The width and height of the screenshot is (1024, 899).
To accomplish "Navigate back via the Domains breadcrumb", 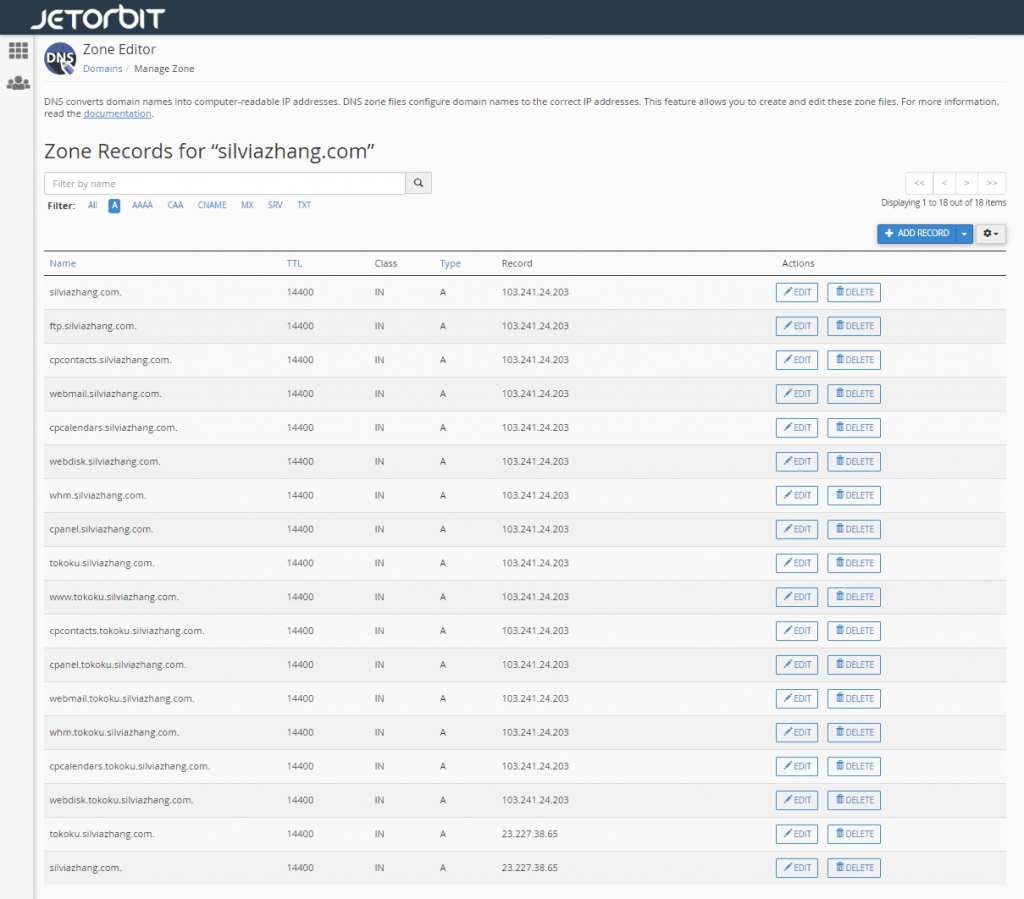I will click(x=102, y=68).
